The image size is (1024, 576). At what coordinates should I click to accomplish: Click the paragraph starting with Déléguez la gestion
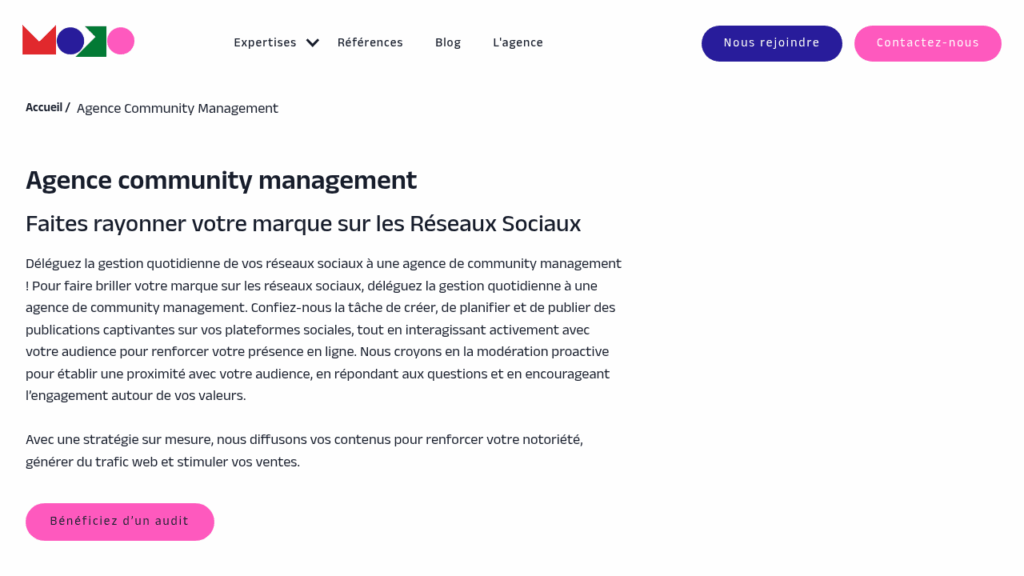pos(323,329)
